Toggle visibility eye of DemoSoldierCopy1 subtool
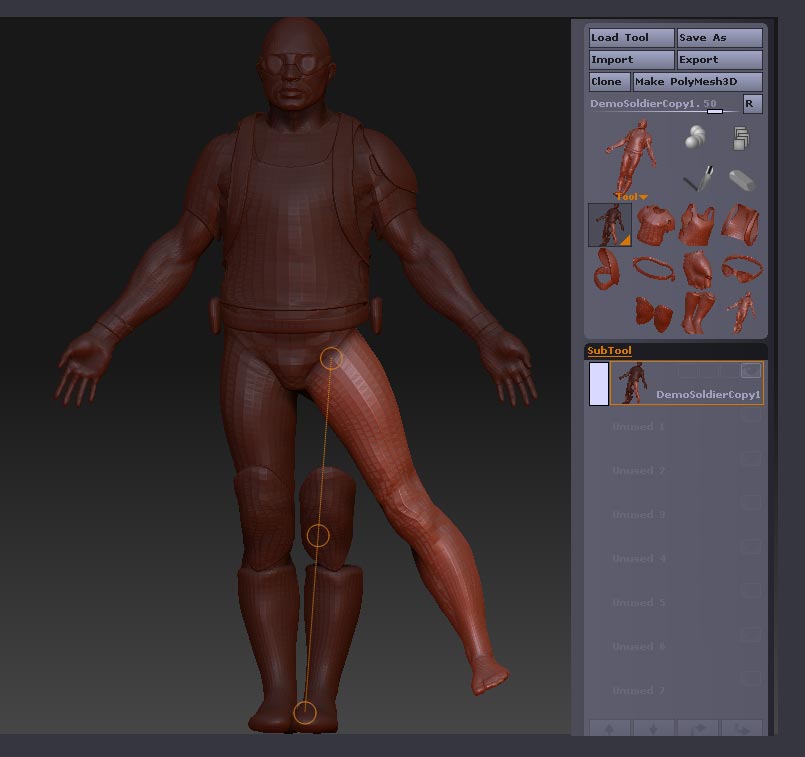This screenshot has height=757, width=805. pyautogui.click(x=751, y=371)
